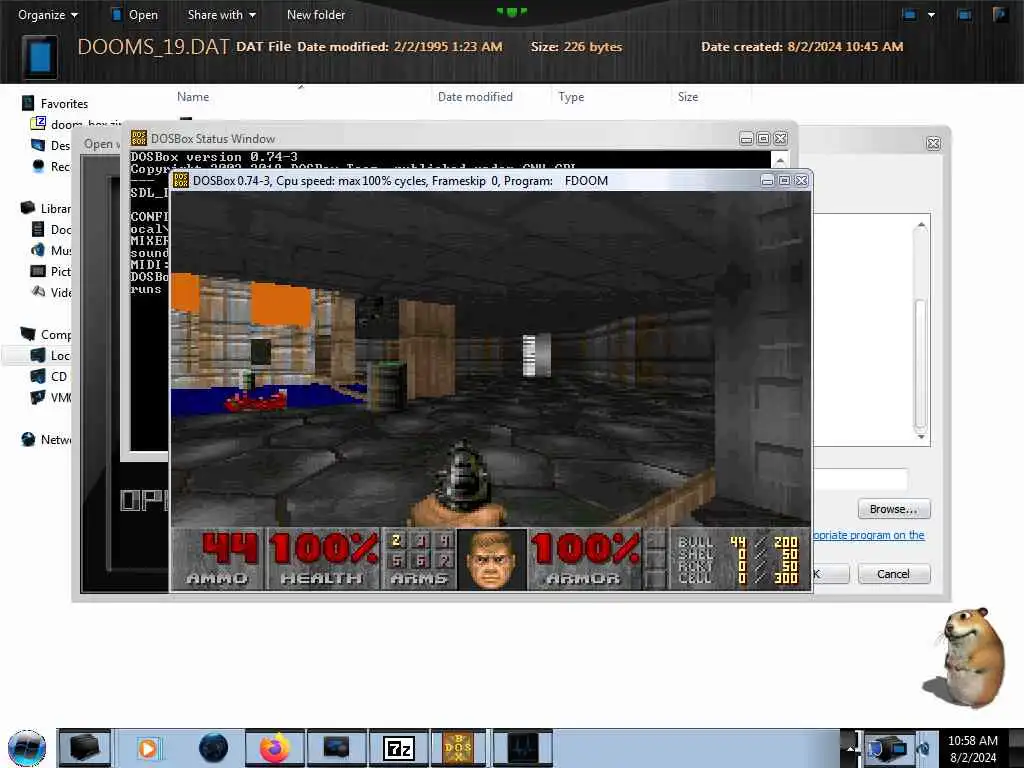Open the monitor graph taskbar icon
Screen dimensions: 1024x768
(x=522, y=748)
